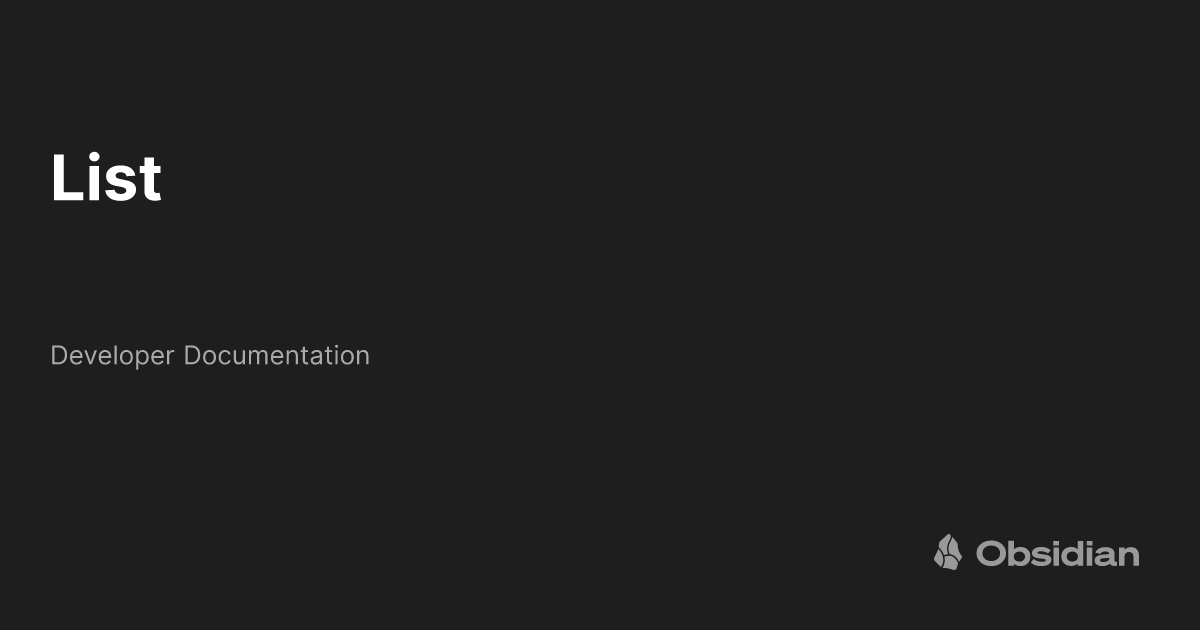Click the letter "O" of Obsidian wordmark
The width and height of the screenshot is (1200, 630).
pyautogui.click(x=992, y=554)
